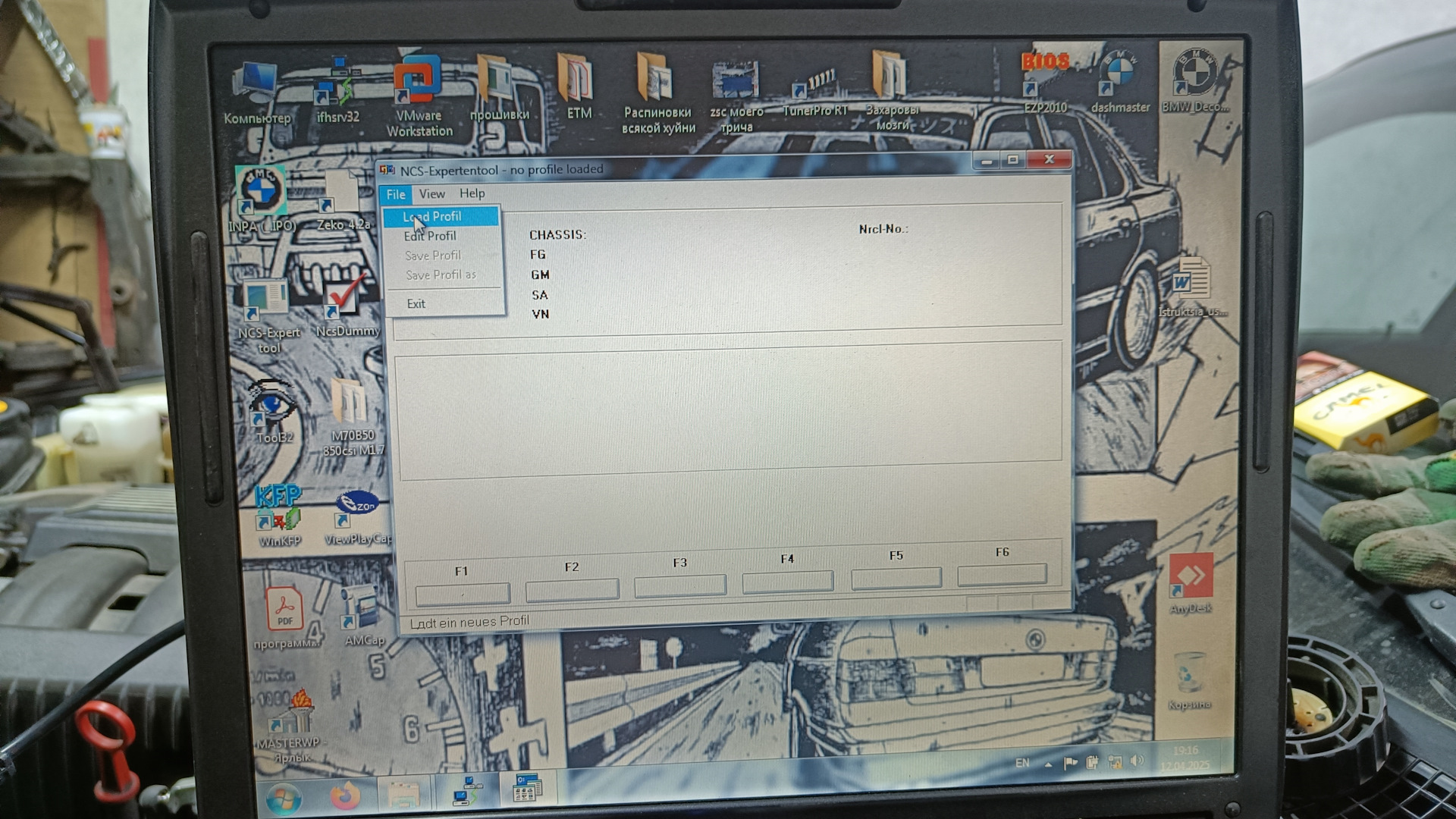Open the View menu
This screenshot has width=1456, height=819.
[x=432, y=194]
